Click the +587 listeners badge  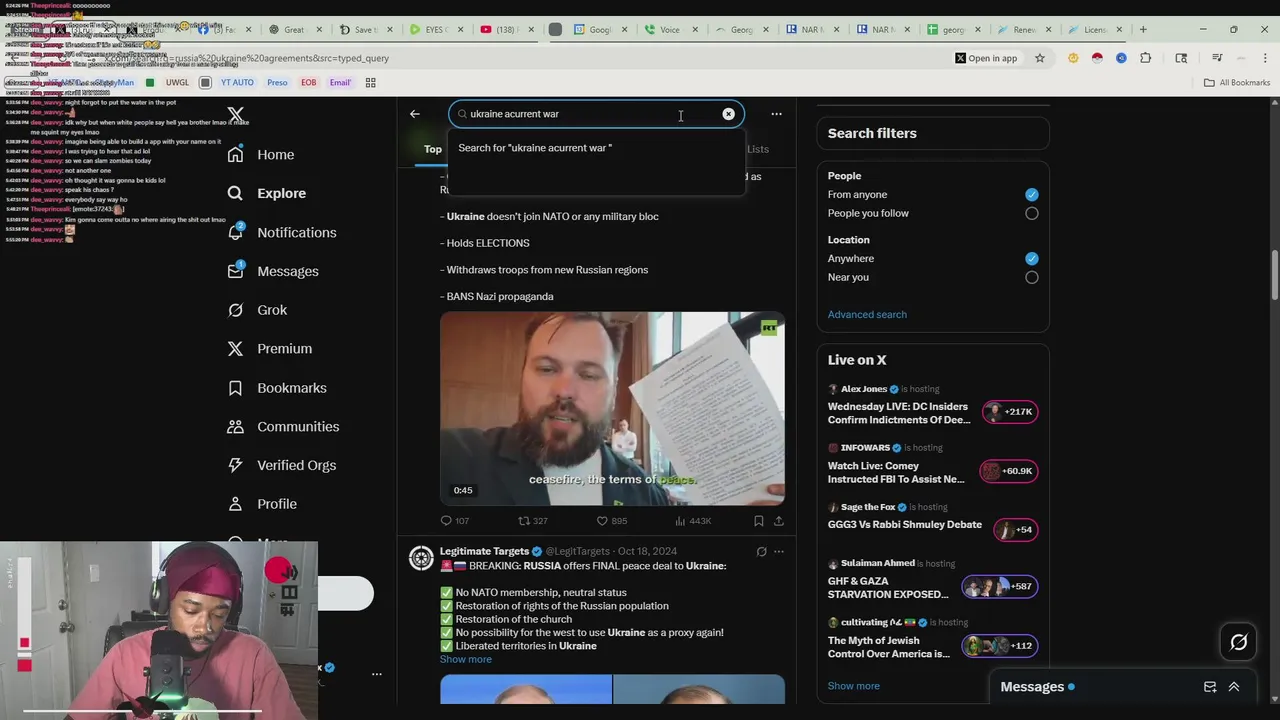(999, 586)
